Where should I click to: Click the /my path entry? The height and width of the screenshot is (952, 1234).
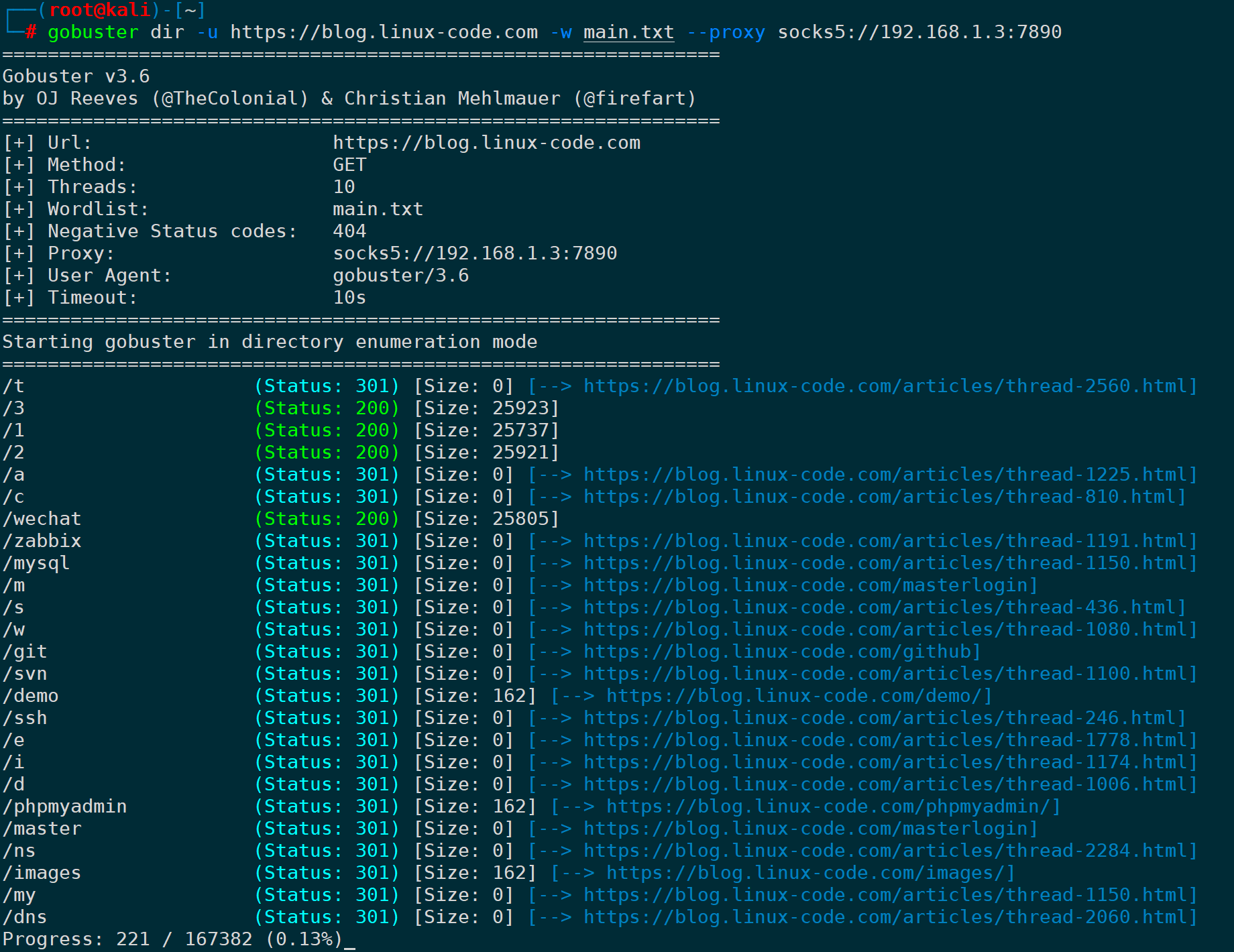(19, 895)
